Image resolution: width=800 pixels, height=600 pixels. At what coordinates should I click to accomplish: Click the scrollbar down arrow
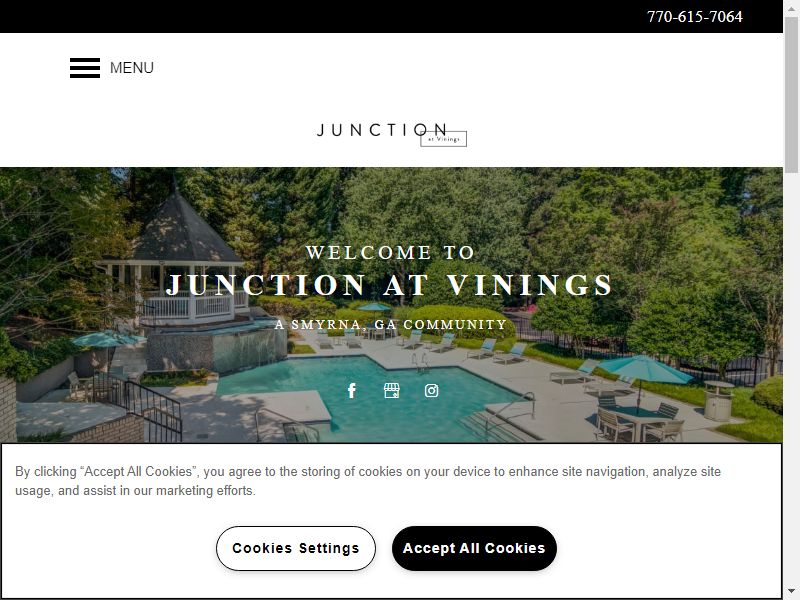pyautogui.click(x=791, y=592)
